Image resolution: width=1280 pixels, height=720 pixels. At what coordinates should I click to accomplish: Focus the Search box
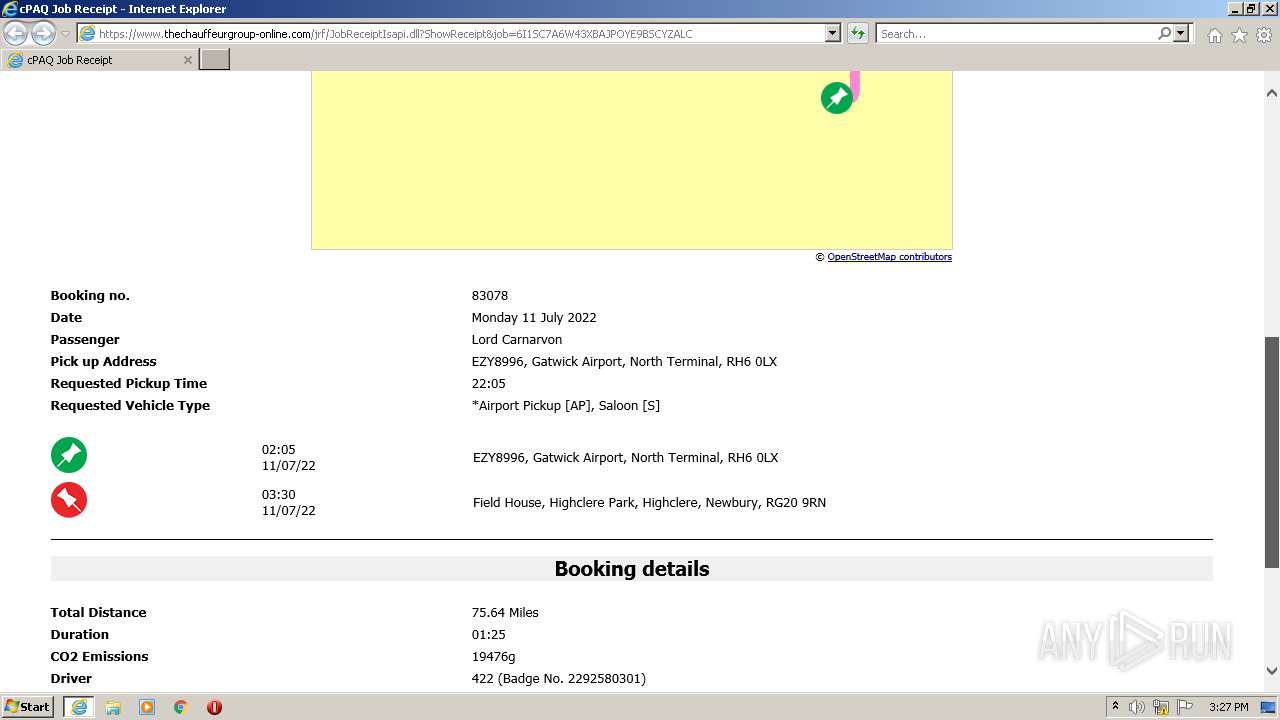[x=1016, y=34]
